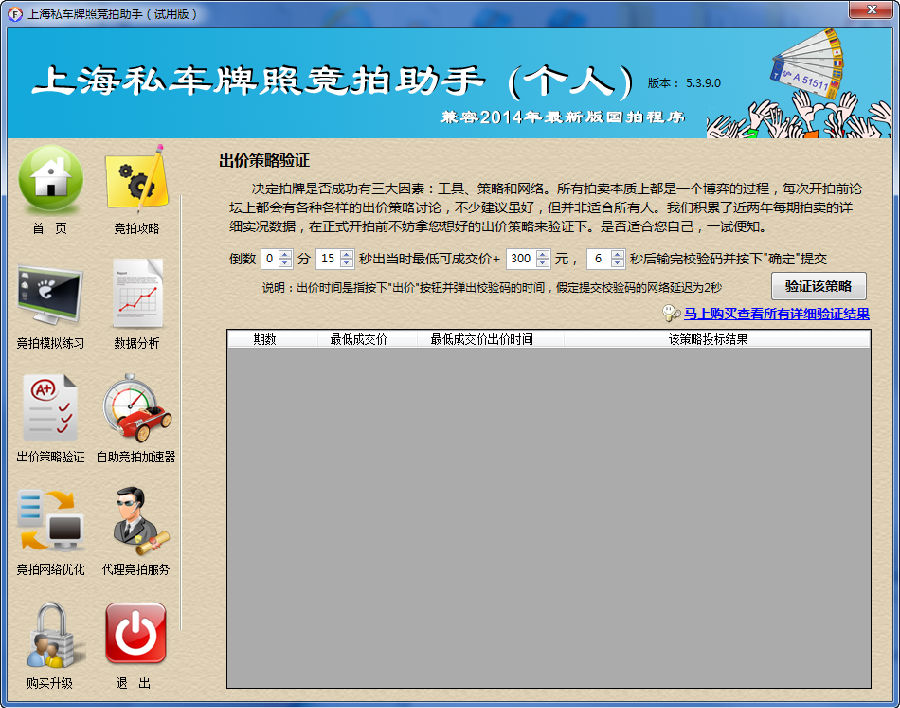Open 代理竞拍服务 agent service icon

click(136, 521)
